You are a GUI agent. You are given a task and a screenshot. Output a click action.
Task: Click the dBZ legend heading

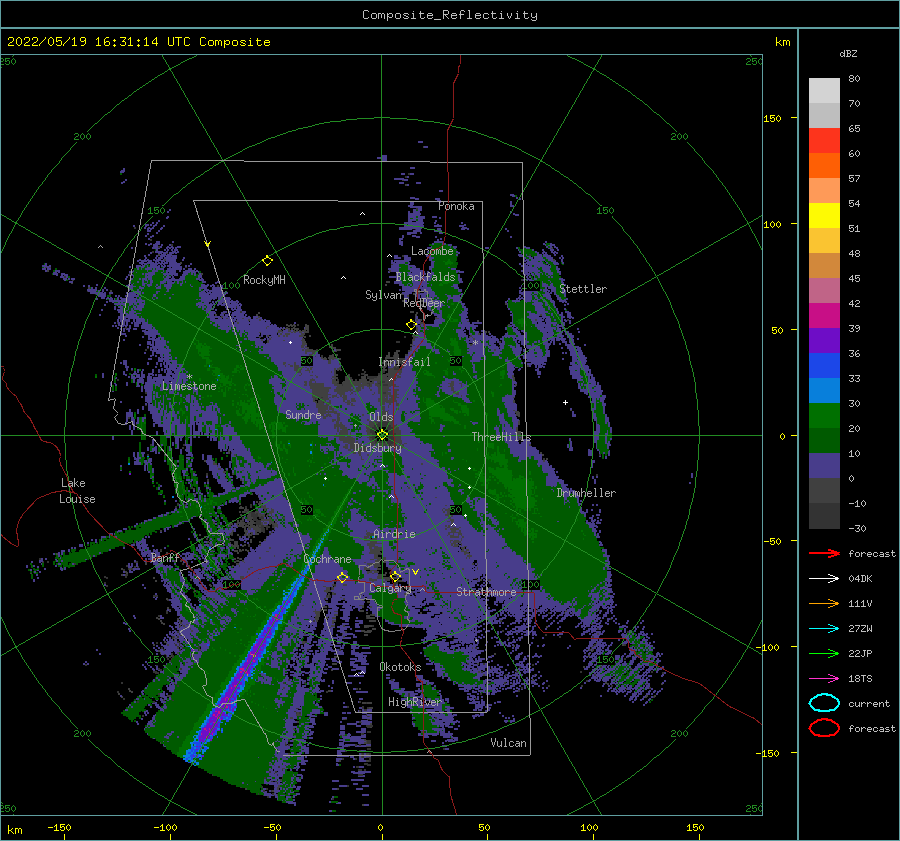coord(848,53)
